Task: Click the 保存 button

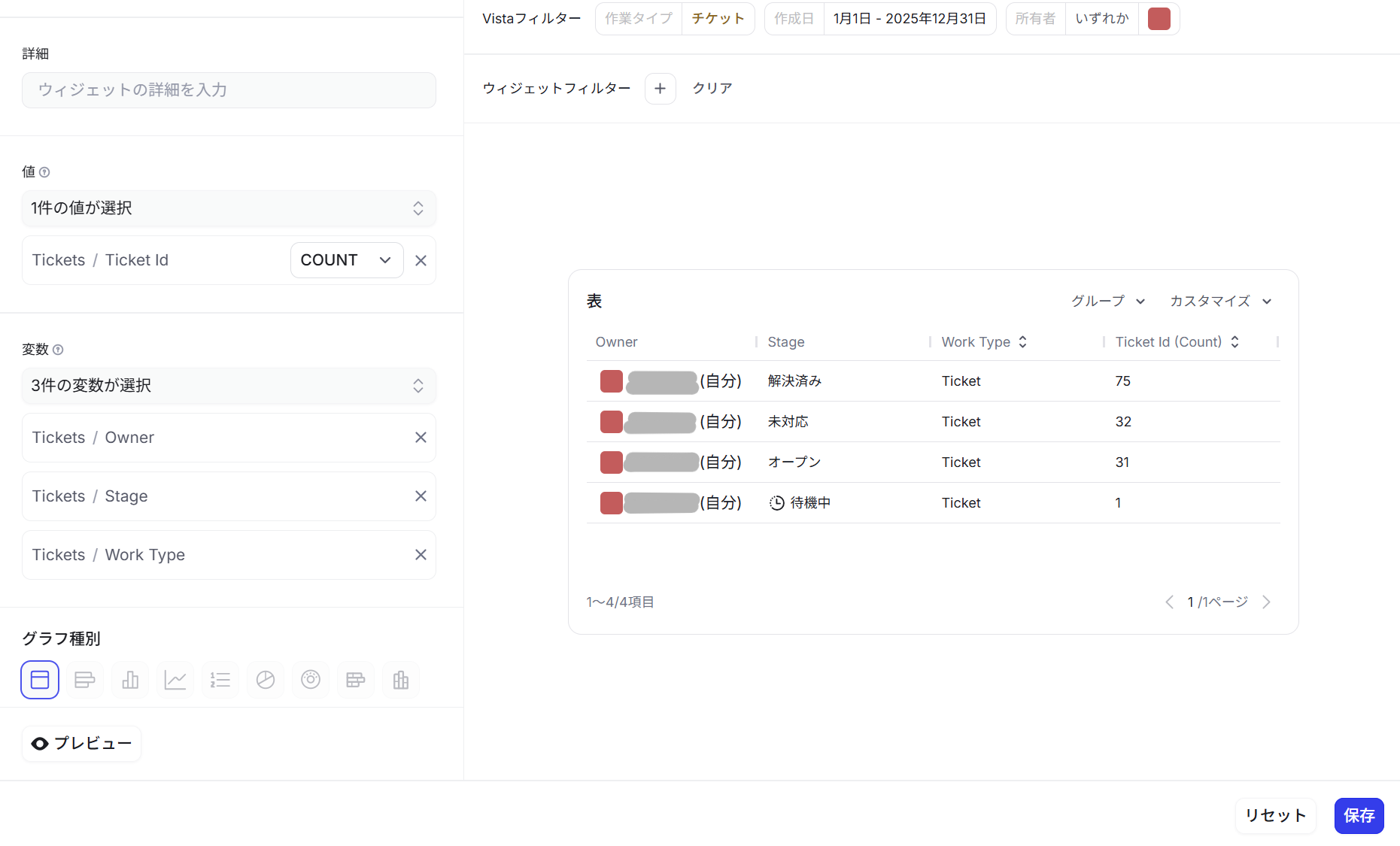Action: tap(1359, 815)
